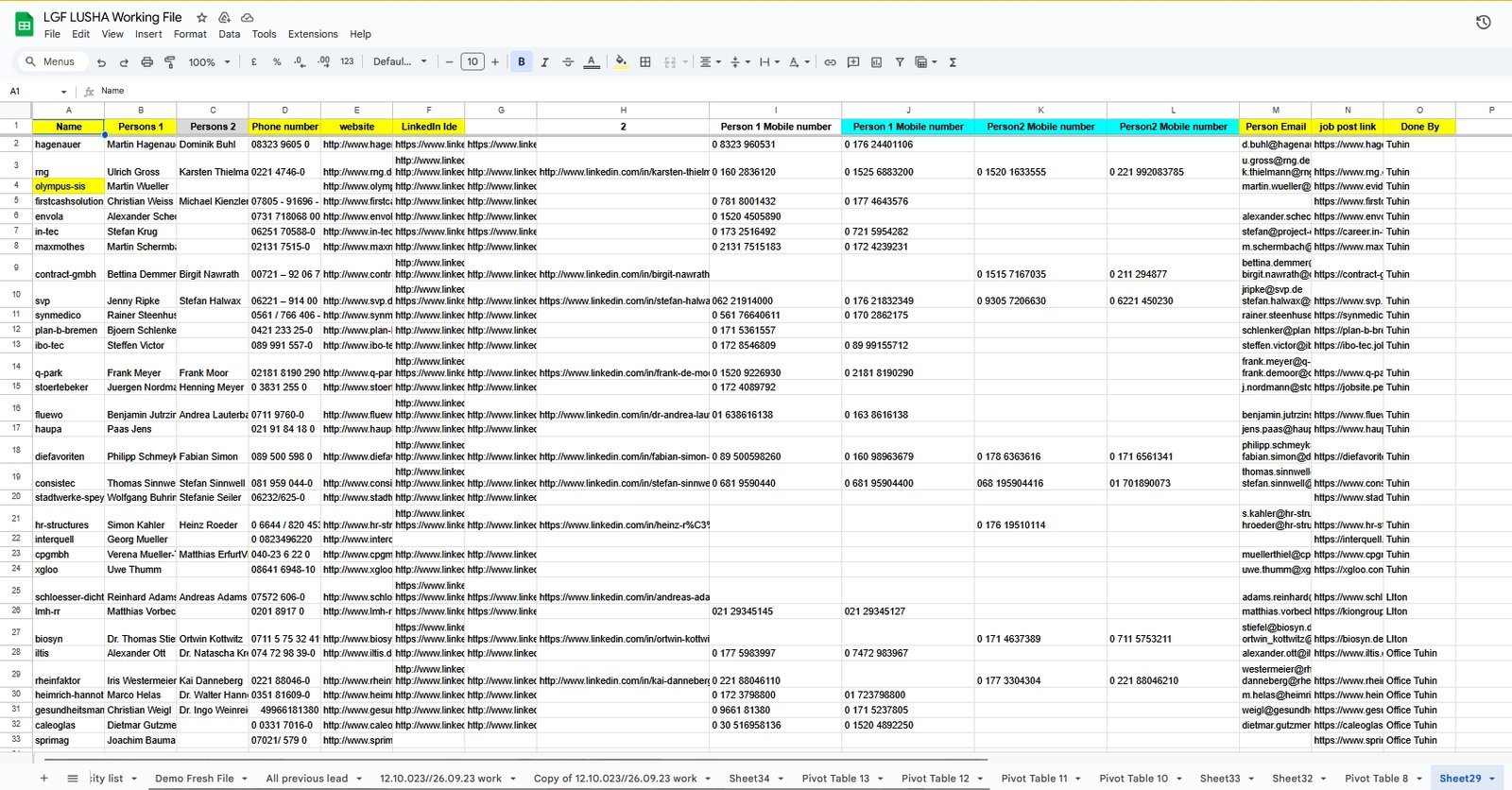This screenshot has width=1512, height=790.
Task: Switch to the Pivot Table 13 tab
Action: tap(834, 779)
